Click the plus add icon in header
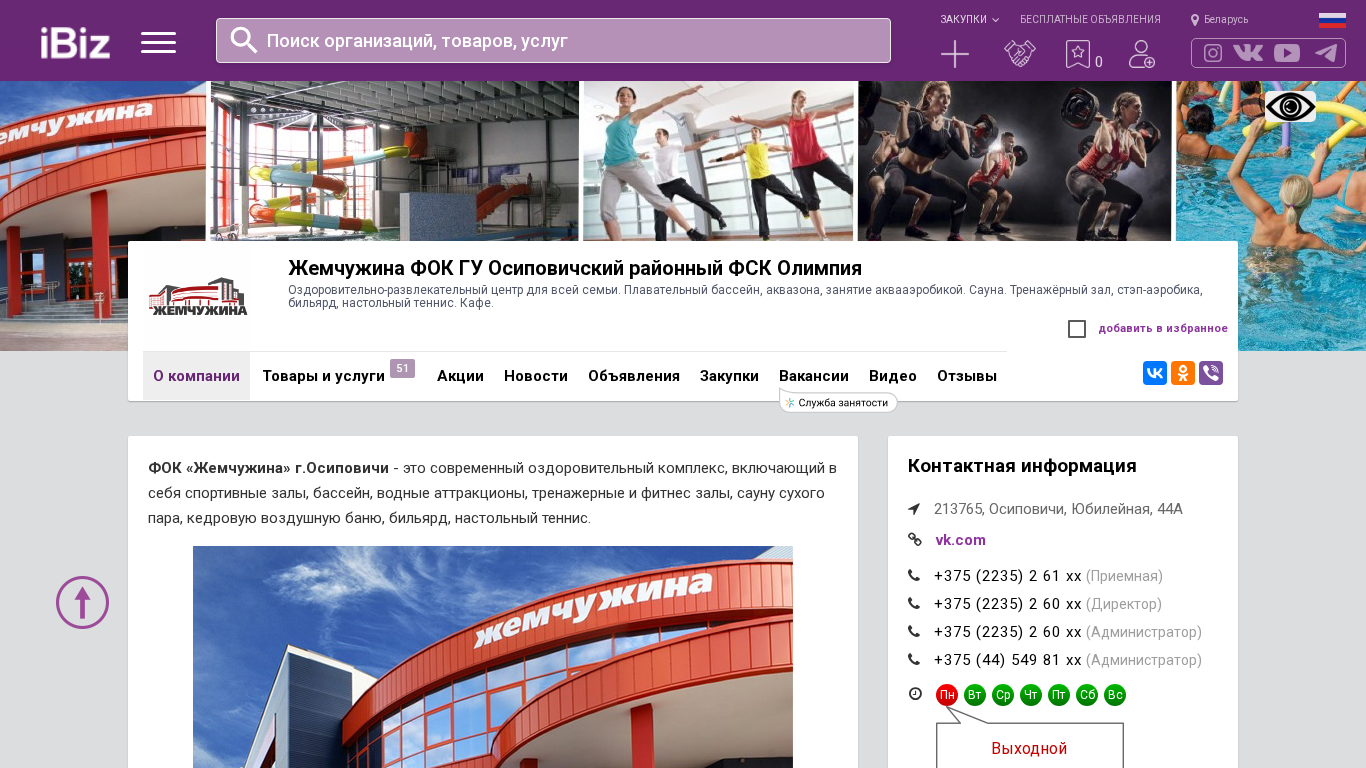Viewport: 1366px width, 768px height. point(955,54)
